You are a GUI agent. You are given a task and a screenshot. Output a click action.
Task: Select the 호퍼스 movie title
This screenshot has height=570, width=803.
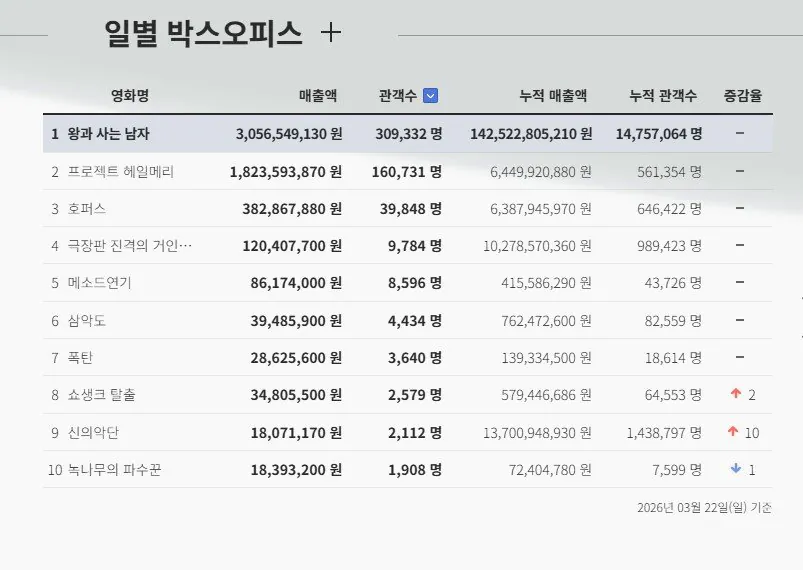tap(86, 209)
